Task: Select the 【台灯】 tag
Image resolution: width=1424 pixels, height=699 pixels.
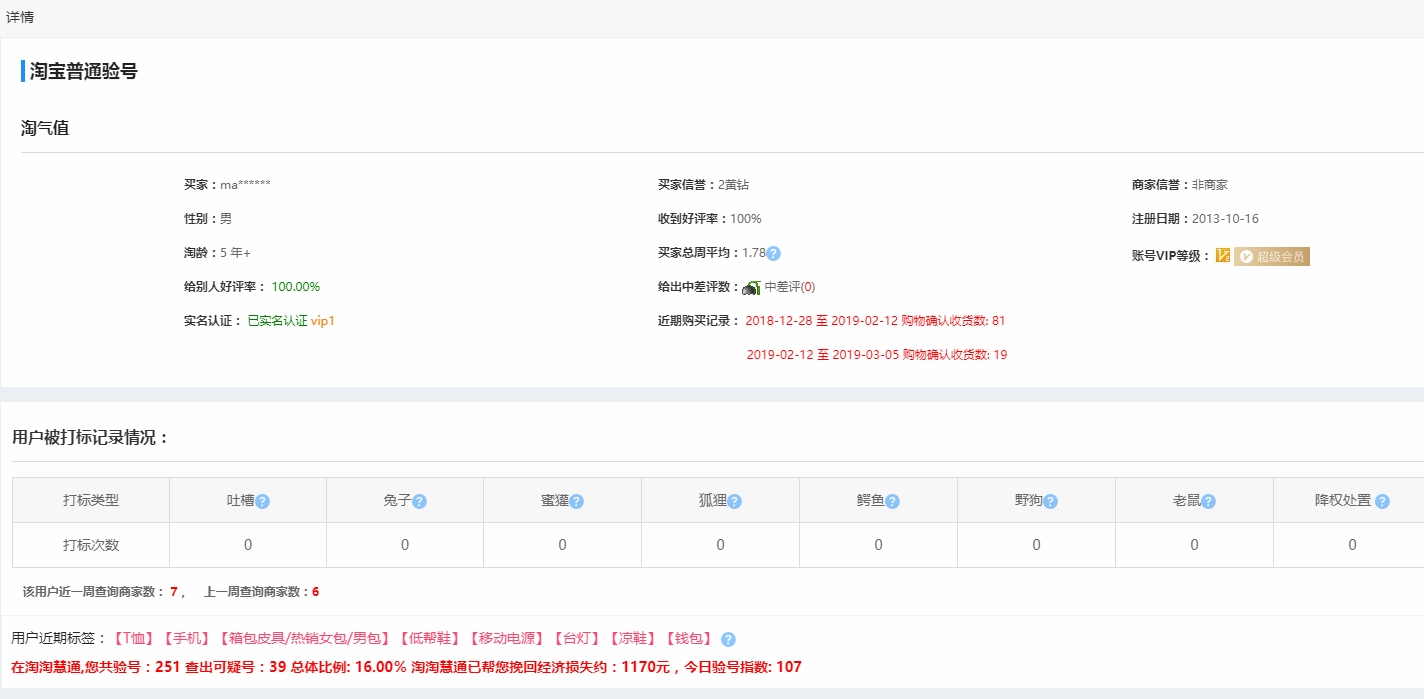Action: pyautogui.click(x=579, y=639)
